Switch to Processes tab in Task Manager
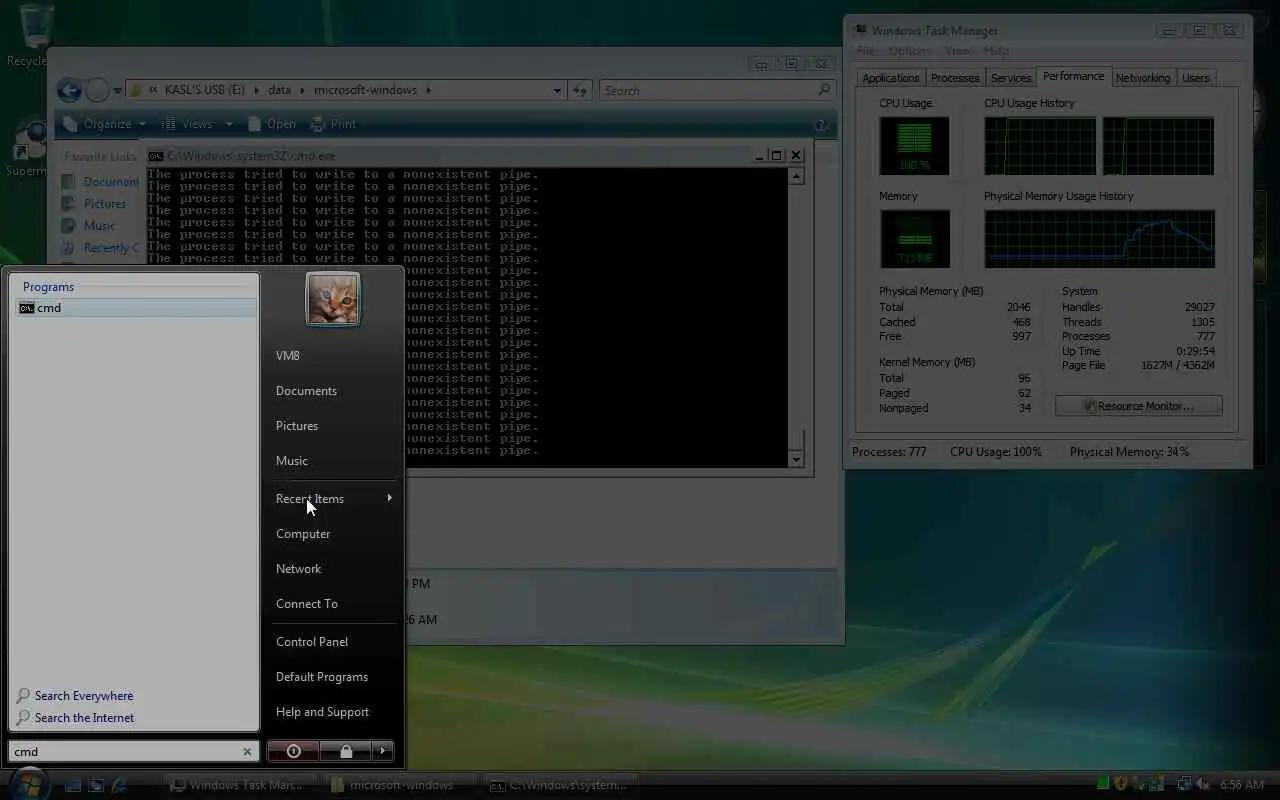1280x800 pixels. 954,78
